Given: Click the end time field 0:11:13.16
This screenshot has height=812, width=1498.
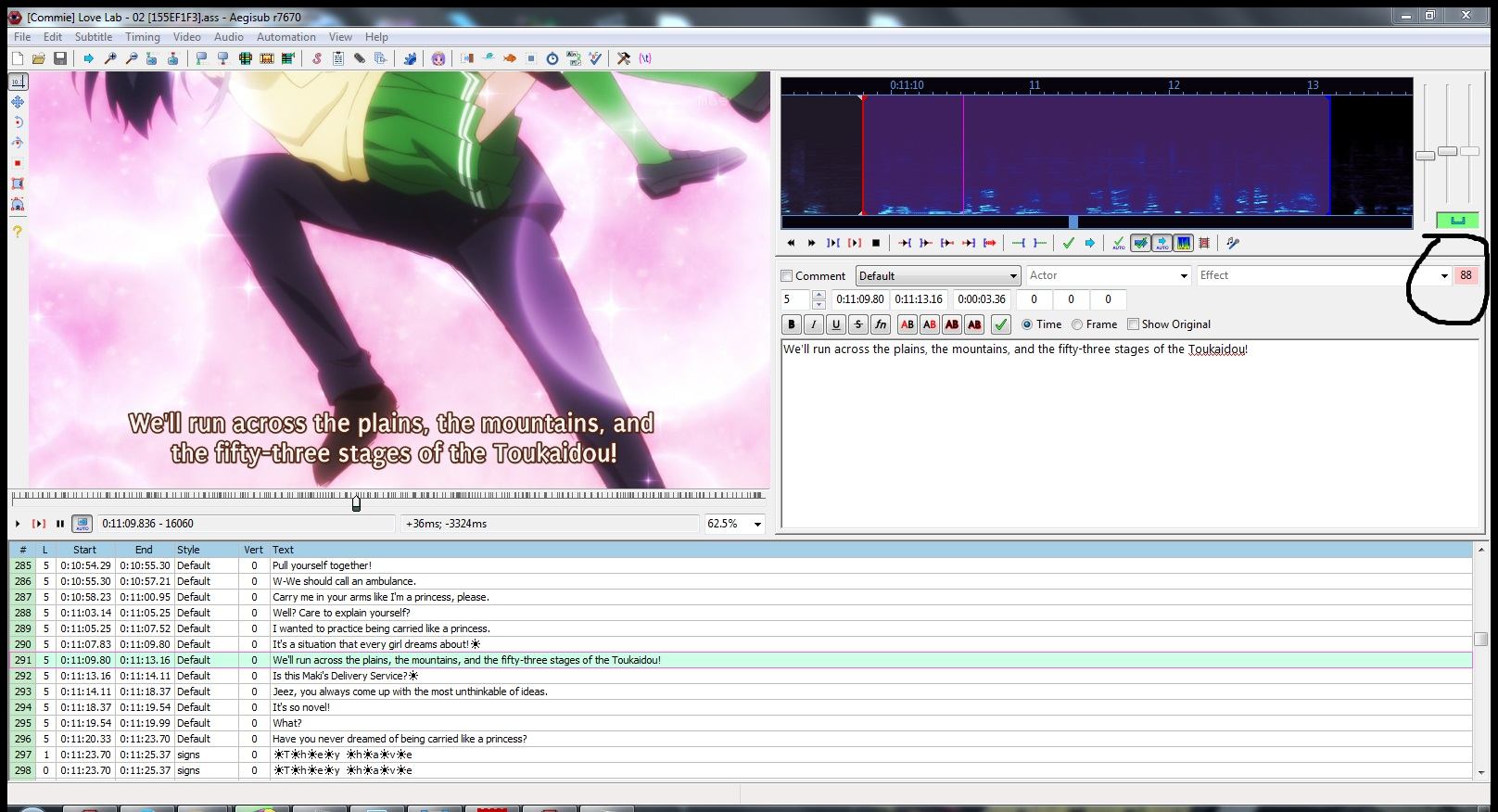Looking at the screenshot, I should point(919,299).
